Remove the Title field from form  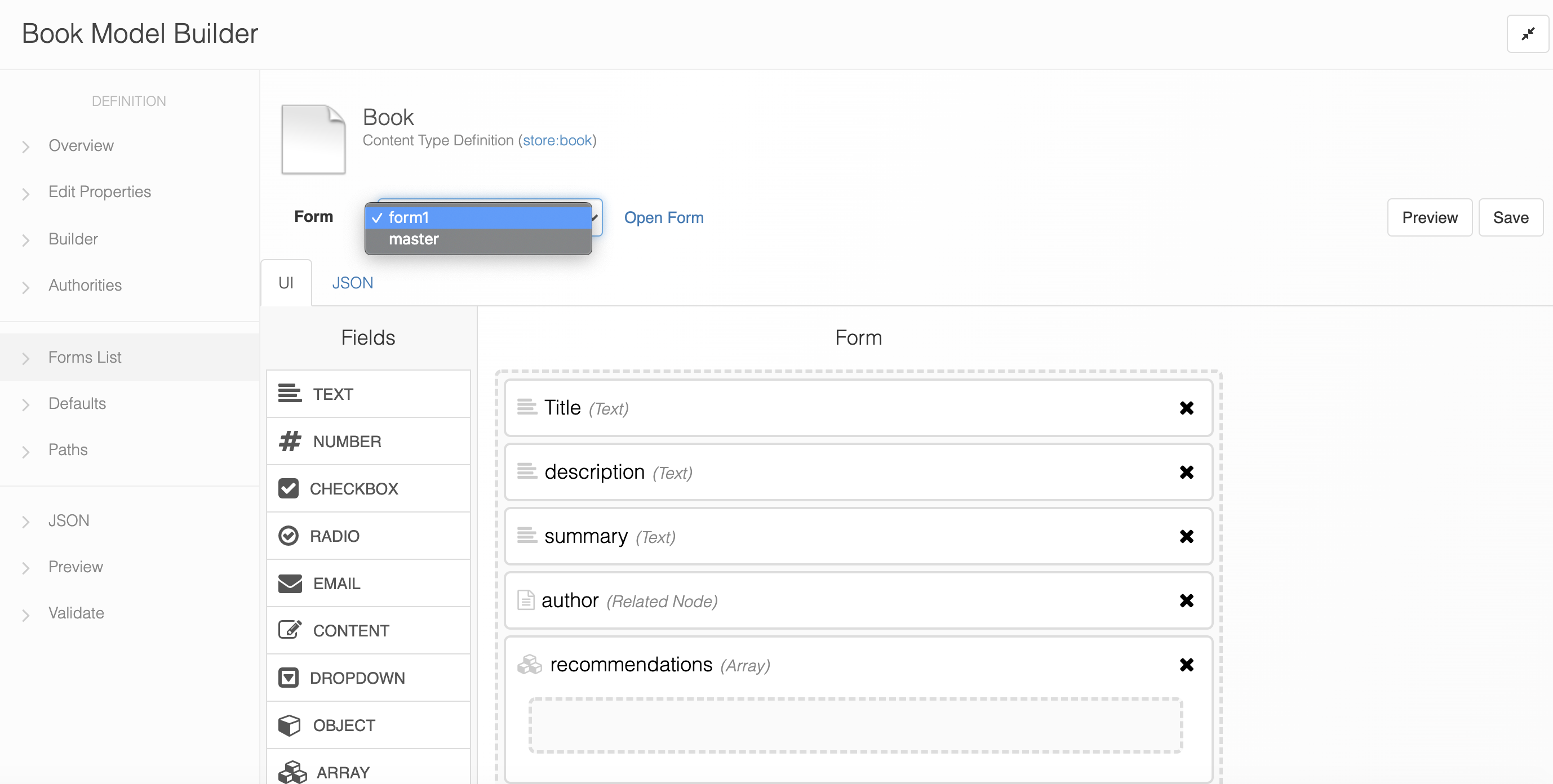pos(1187,408)
